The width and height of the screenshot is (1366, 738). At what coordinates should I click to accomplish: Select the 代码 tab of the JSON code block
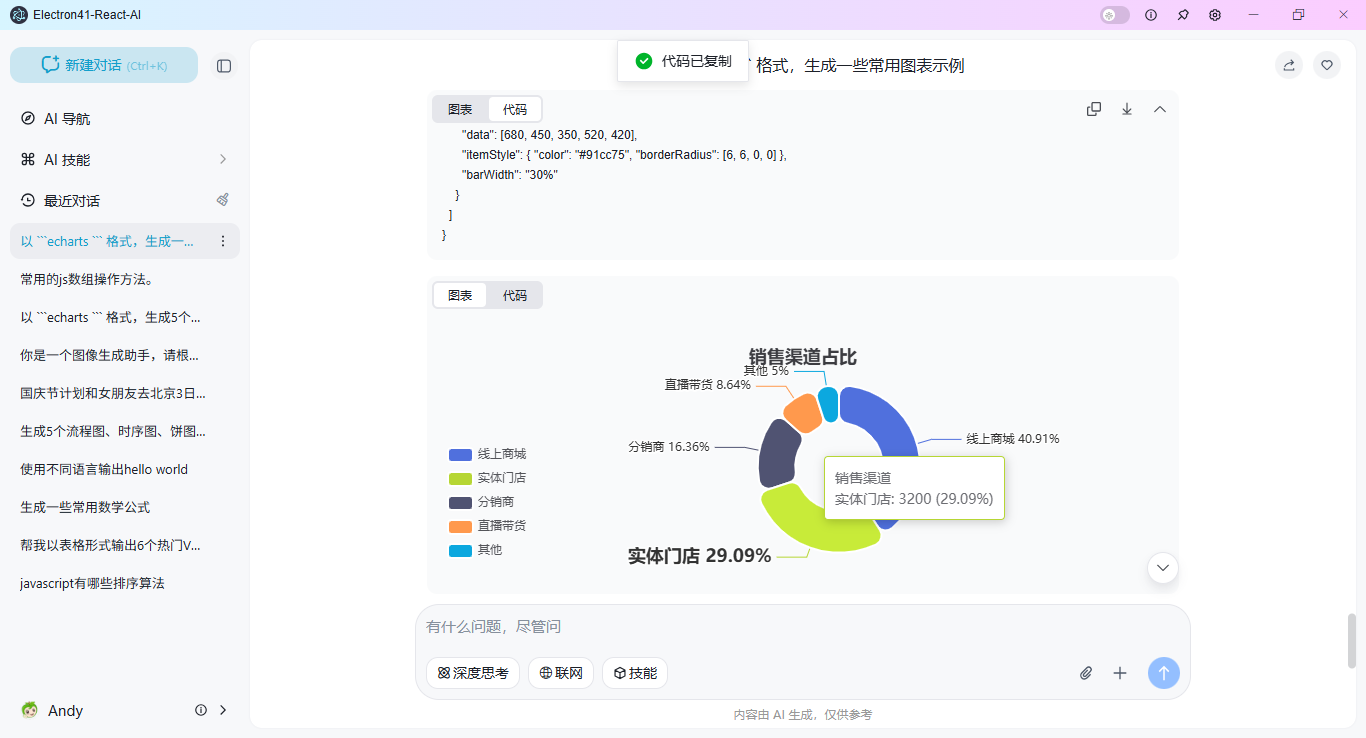[515, 109]
